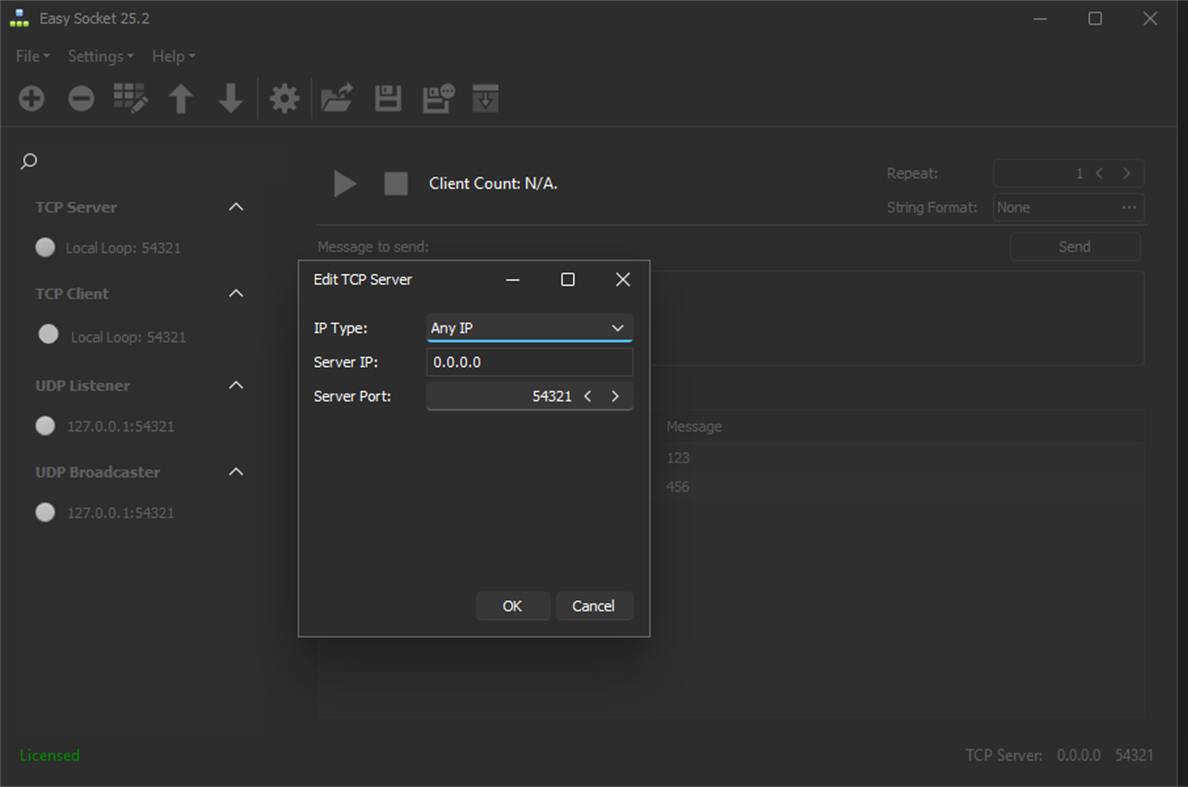The height and width of the screenshot is (787, 1188).
Task: Decrease Repeat value with left arrow
Action: pos(1099,173)
